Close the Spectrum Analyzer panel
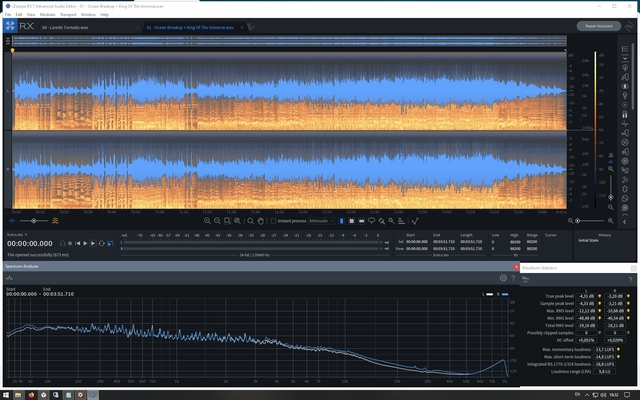The image size is (640, 400). point(514,267)
